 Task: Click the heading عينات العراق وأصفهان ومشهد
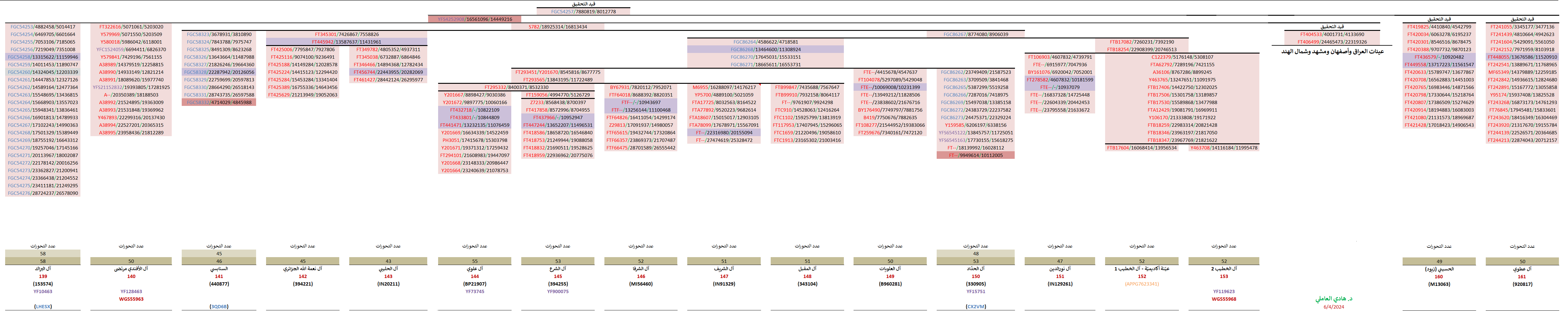click(x=1332, y=52)
